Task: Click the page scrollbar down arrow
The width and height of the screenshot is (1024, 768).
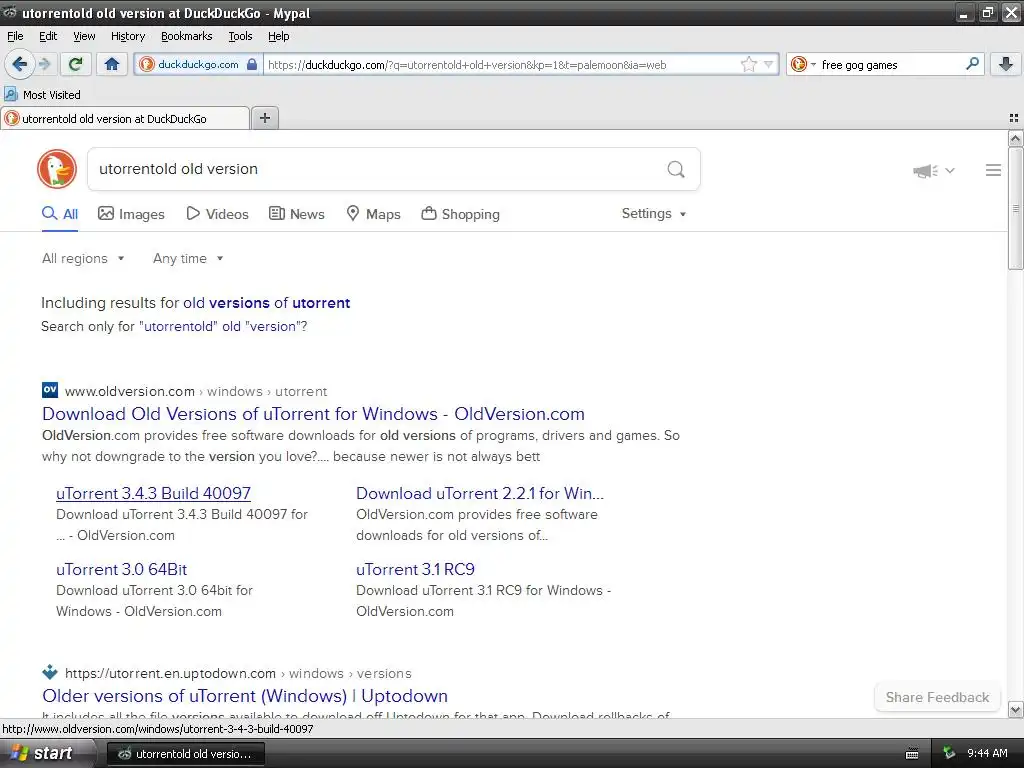Action: point(1015,709)
